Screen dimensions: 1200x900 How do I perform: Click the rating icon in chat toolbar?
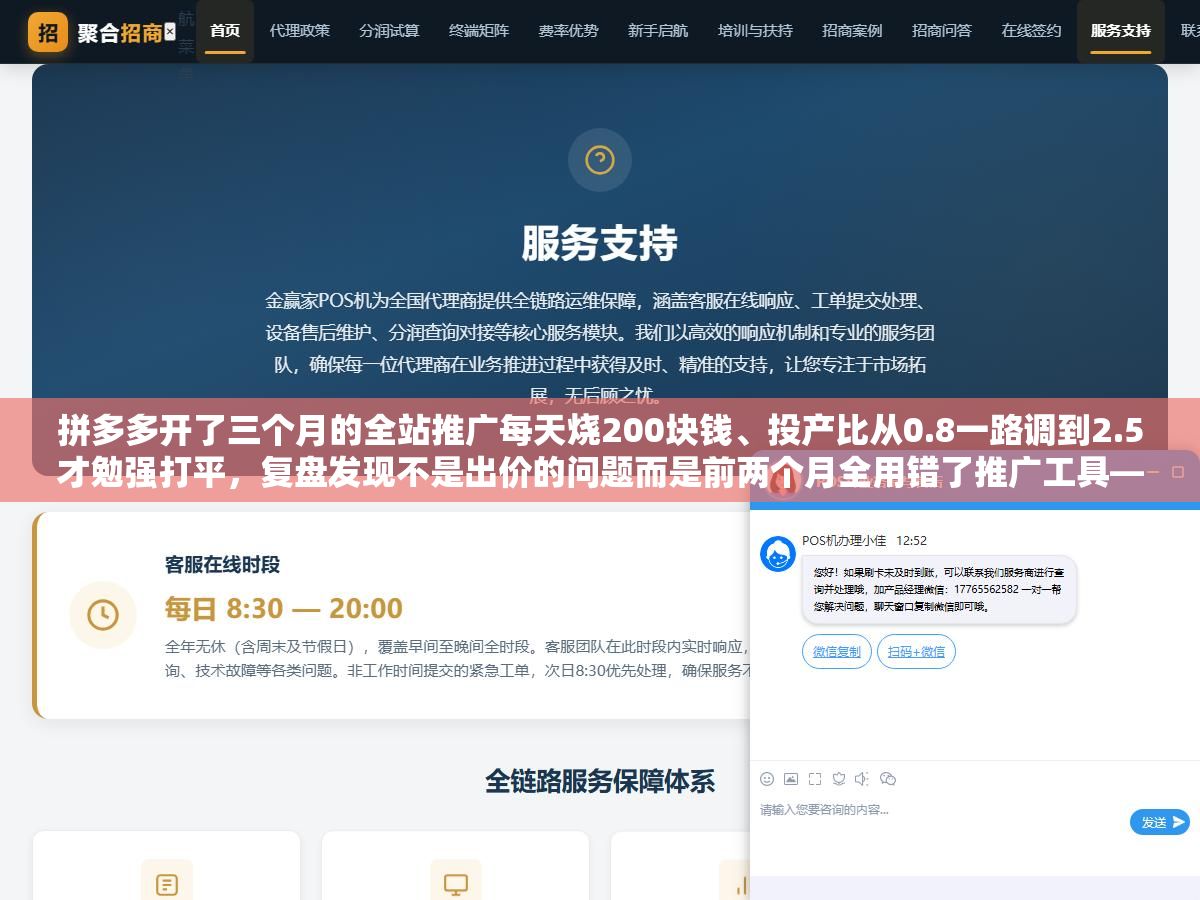point(839,779)
